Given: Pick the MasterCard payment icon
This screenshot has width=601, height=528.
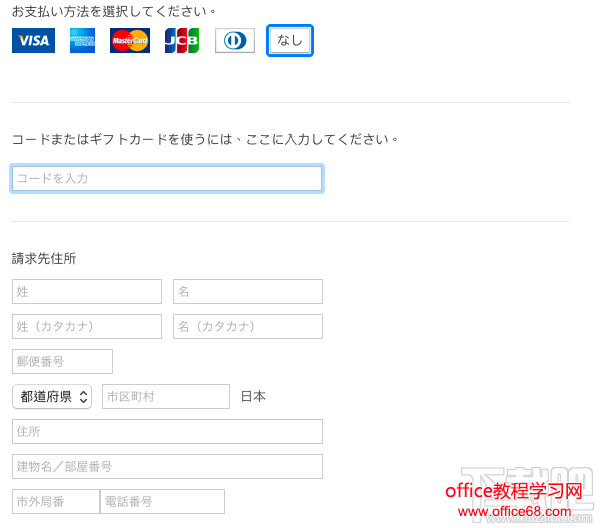Looking at the screenshot, I should click(130, 41).
